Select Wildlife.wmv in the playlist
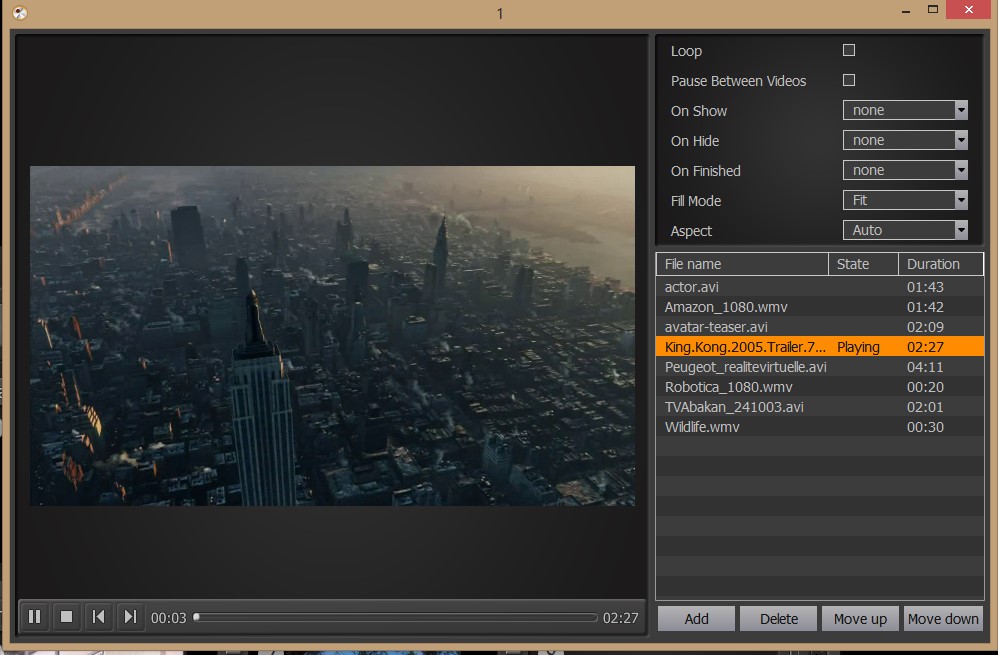 point(820,427)
